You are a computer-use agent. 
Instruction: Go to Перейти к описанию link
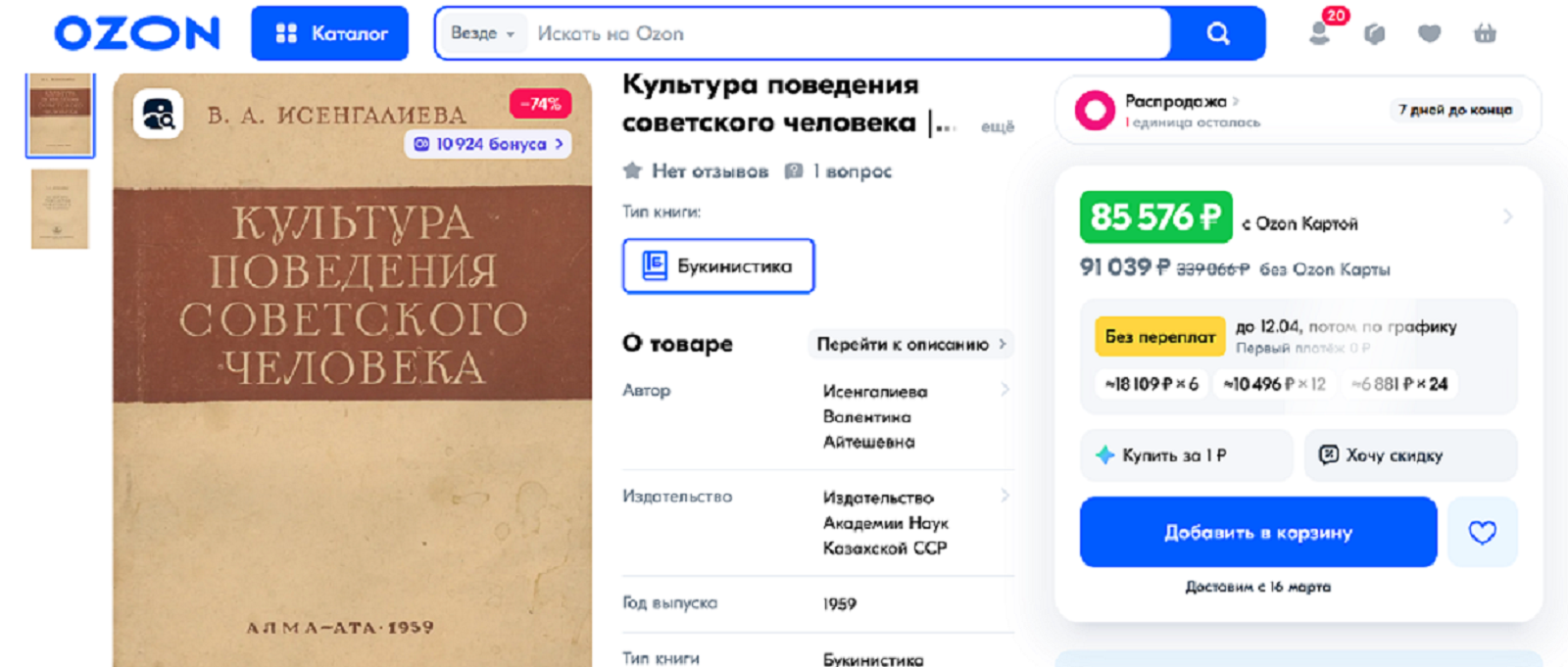[x=911, y=345]
